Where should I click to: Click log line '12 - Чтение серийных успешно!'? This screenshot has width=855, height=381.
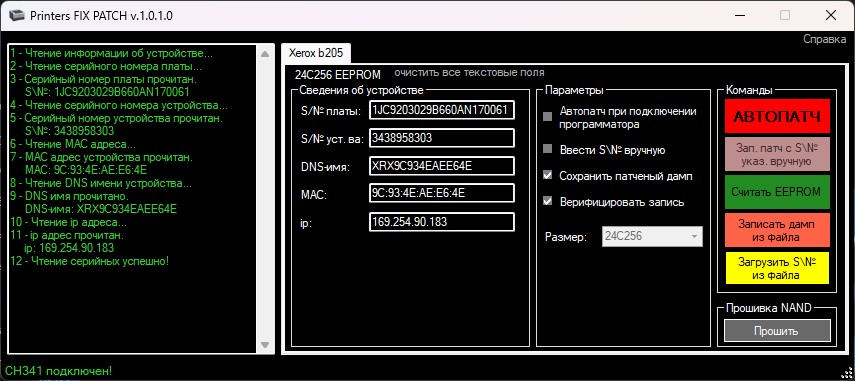(x=89, y=261)
